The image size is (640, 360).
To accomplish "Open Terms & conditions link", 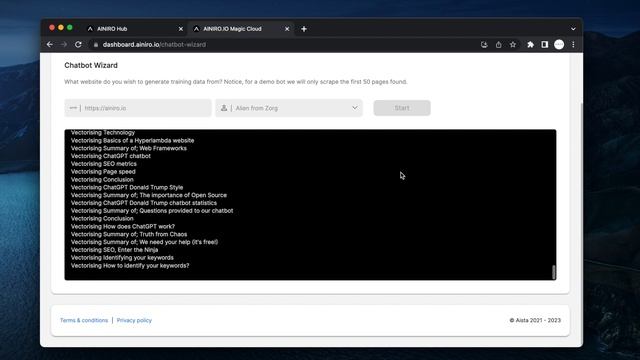I will (84, 320).
